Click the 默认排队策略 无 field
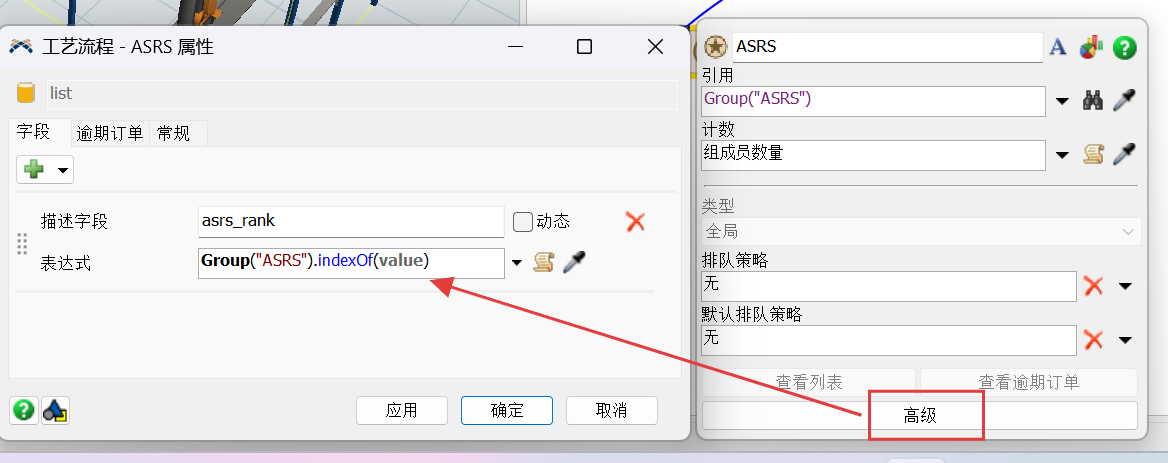Viewport: 1168px width, 463px height. point(889,340)
